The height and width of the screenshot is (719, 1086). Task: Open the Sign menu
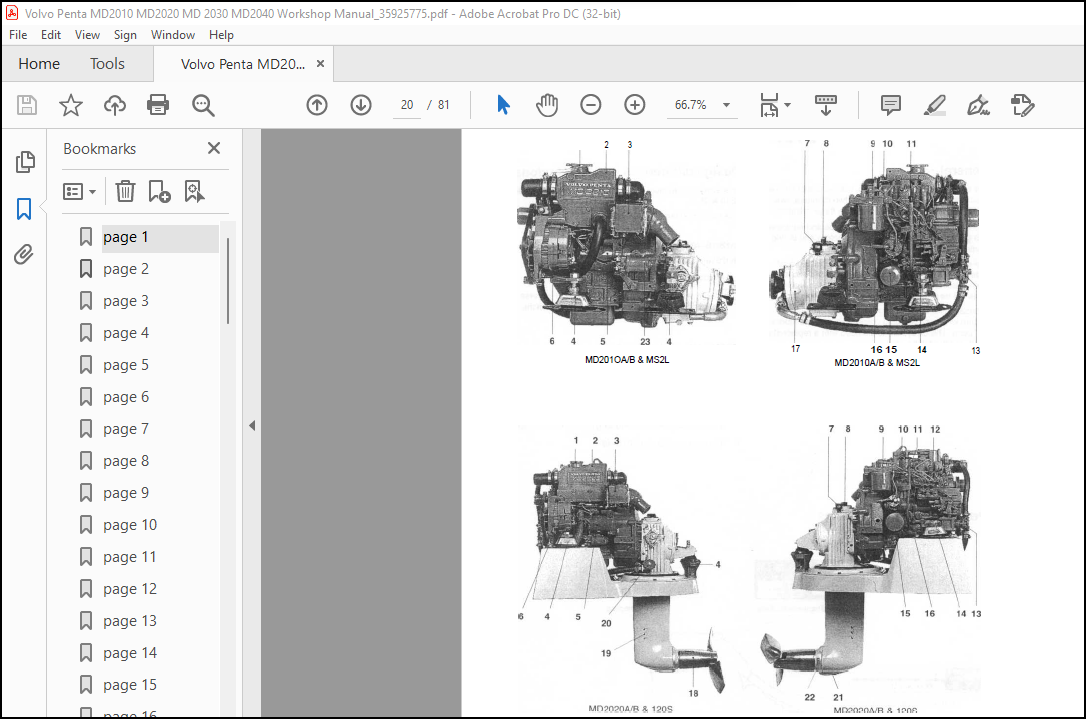click(125, 35)
